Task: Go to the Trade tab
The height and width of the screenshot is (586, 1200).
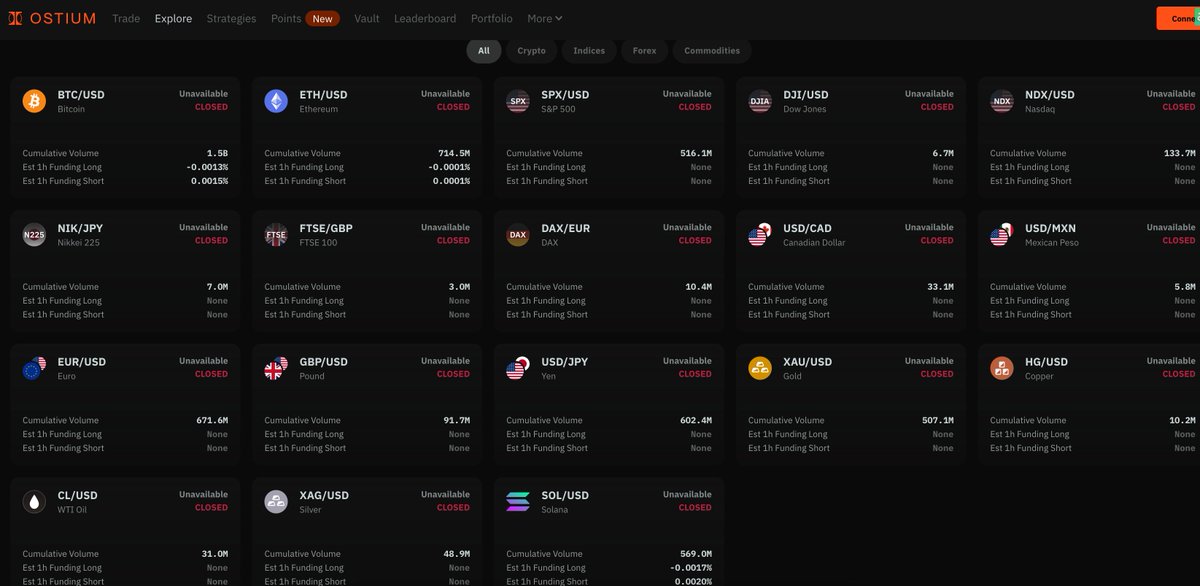Action: (126, 18)
